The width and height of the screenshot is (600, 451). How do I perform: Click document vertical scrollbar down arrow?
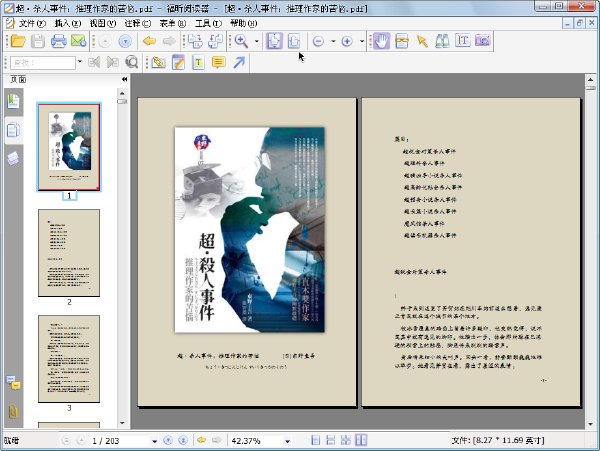tap(590, 424)
